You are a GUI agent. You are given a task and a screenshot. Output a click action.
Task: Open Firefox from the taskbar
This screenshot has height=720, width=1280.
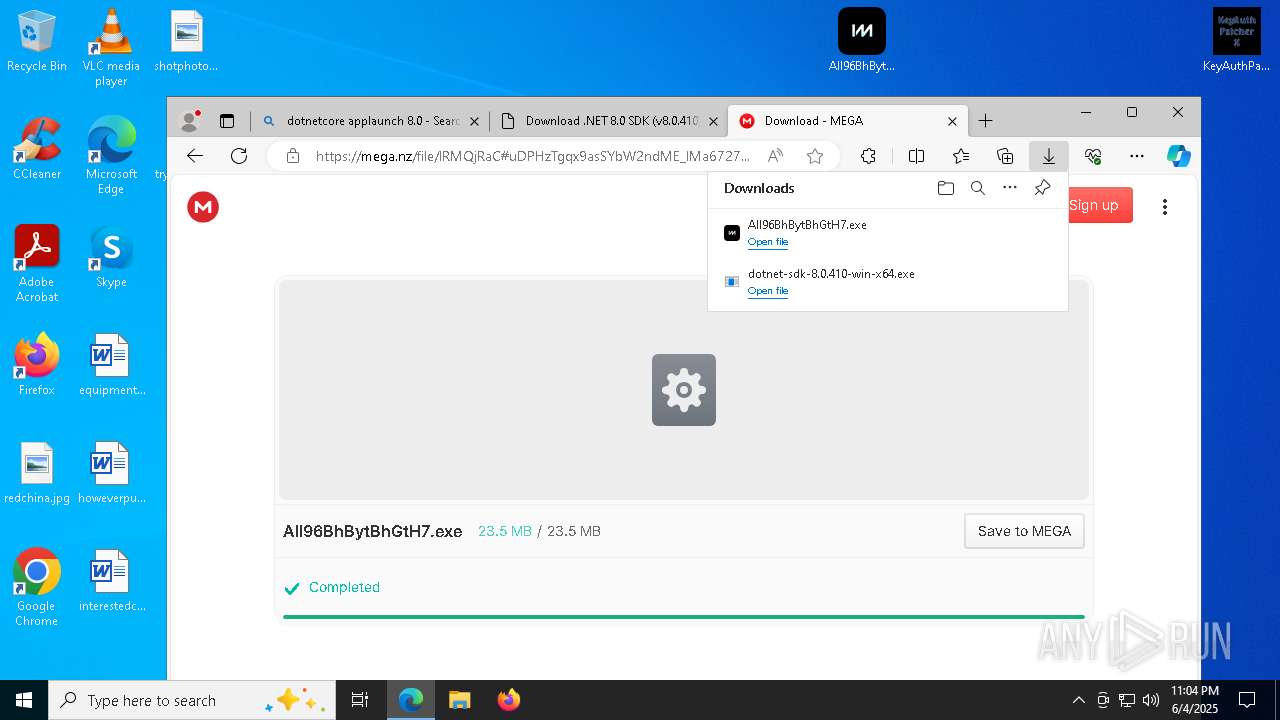(508, 700)
